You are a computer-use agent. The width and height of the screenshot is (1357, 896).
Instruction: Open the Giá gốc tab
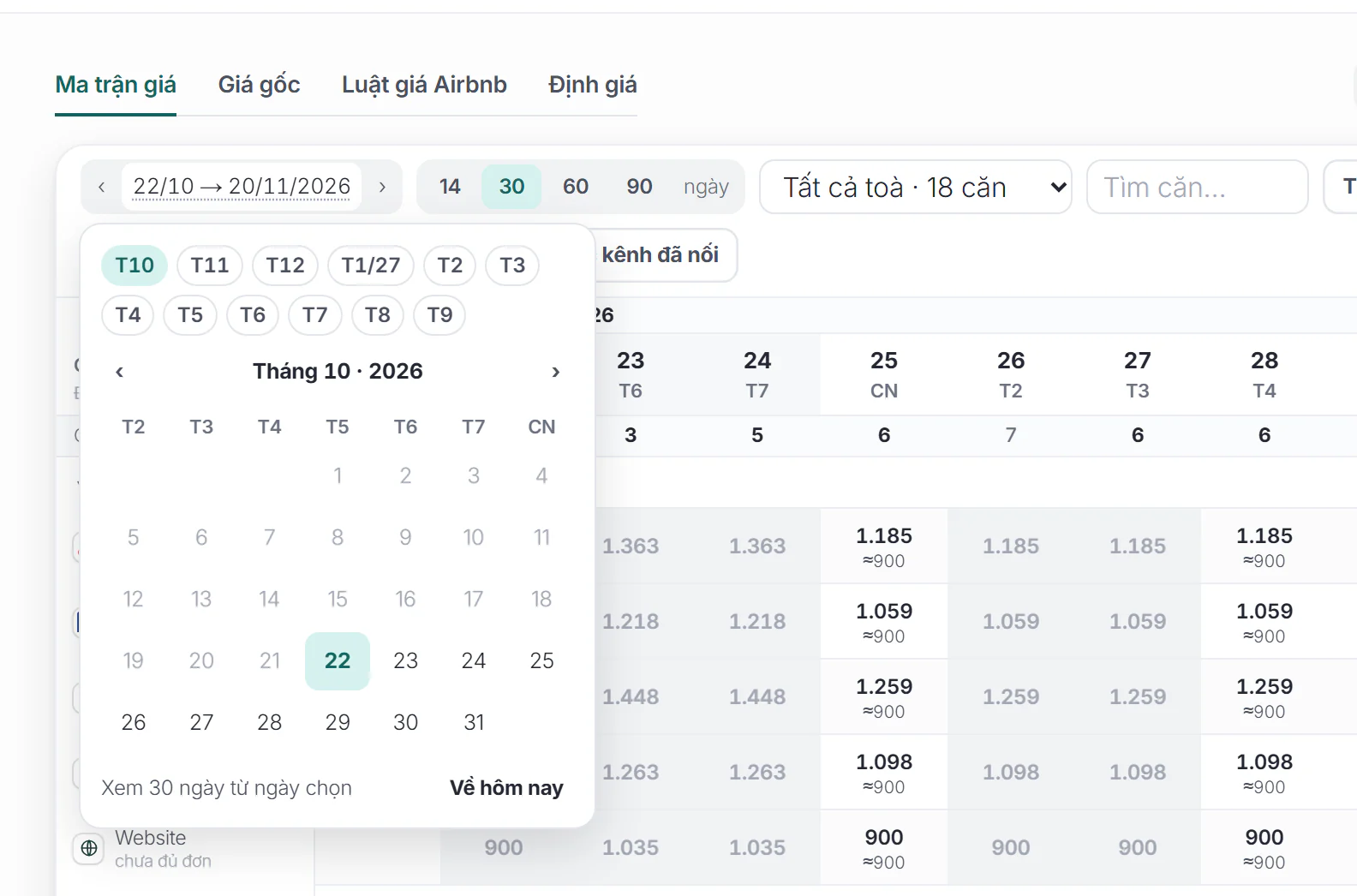click(259, 85)
